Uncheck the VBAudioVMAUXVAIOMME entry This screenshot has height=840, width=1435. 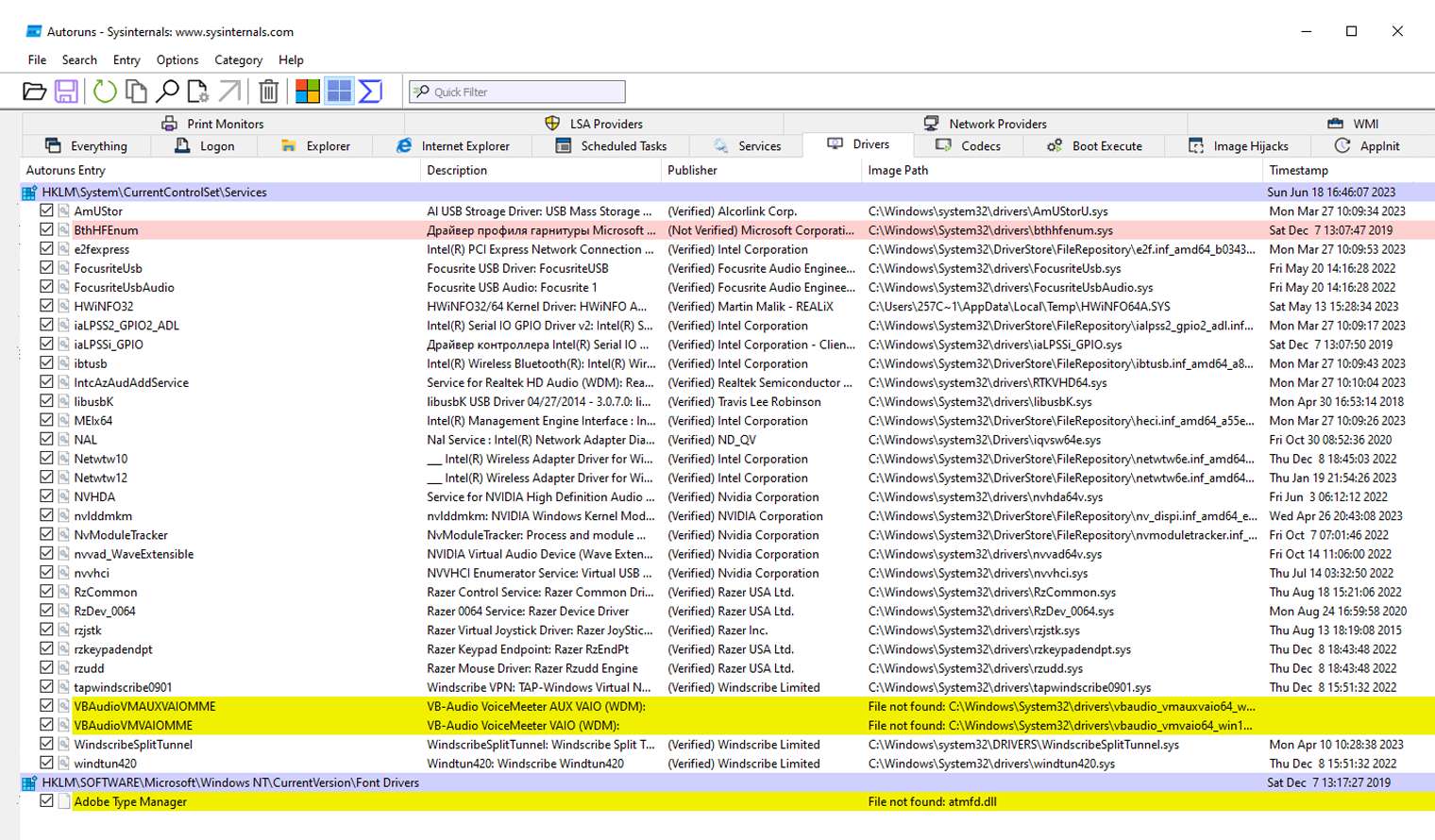point(46,706)
